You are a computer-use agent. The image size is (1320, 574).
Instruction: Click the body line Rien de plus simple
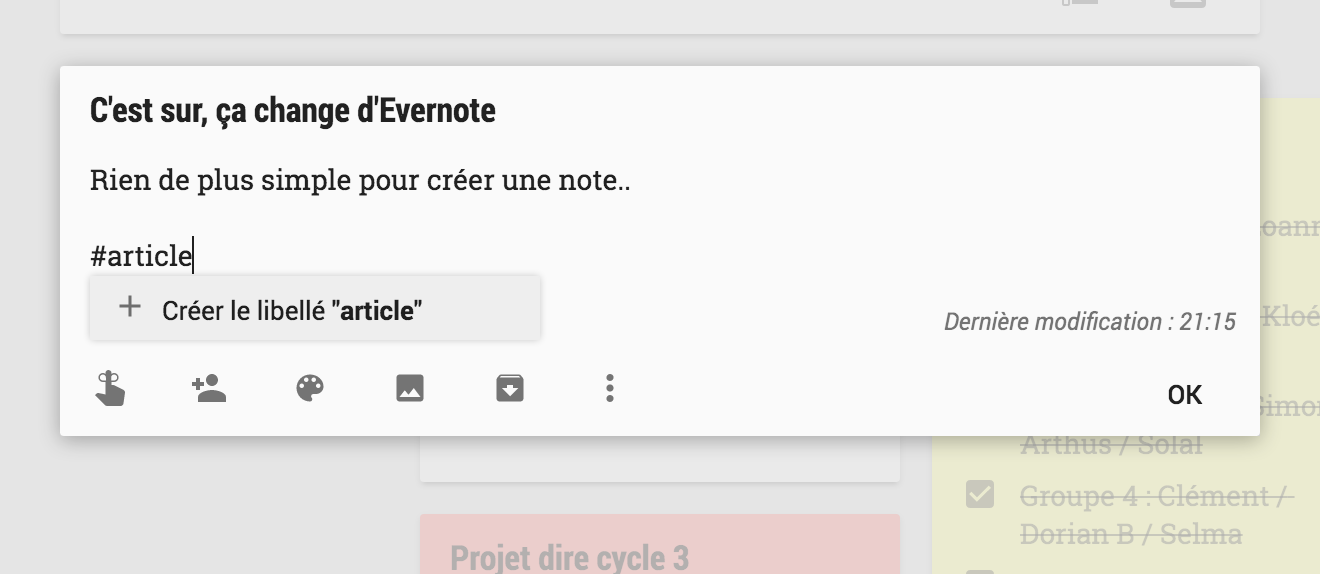[x=360, y=181]
